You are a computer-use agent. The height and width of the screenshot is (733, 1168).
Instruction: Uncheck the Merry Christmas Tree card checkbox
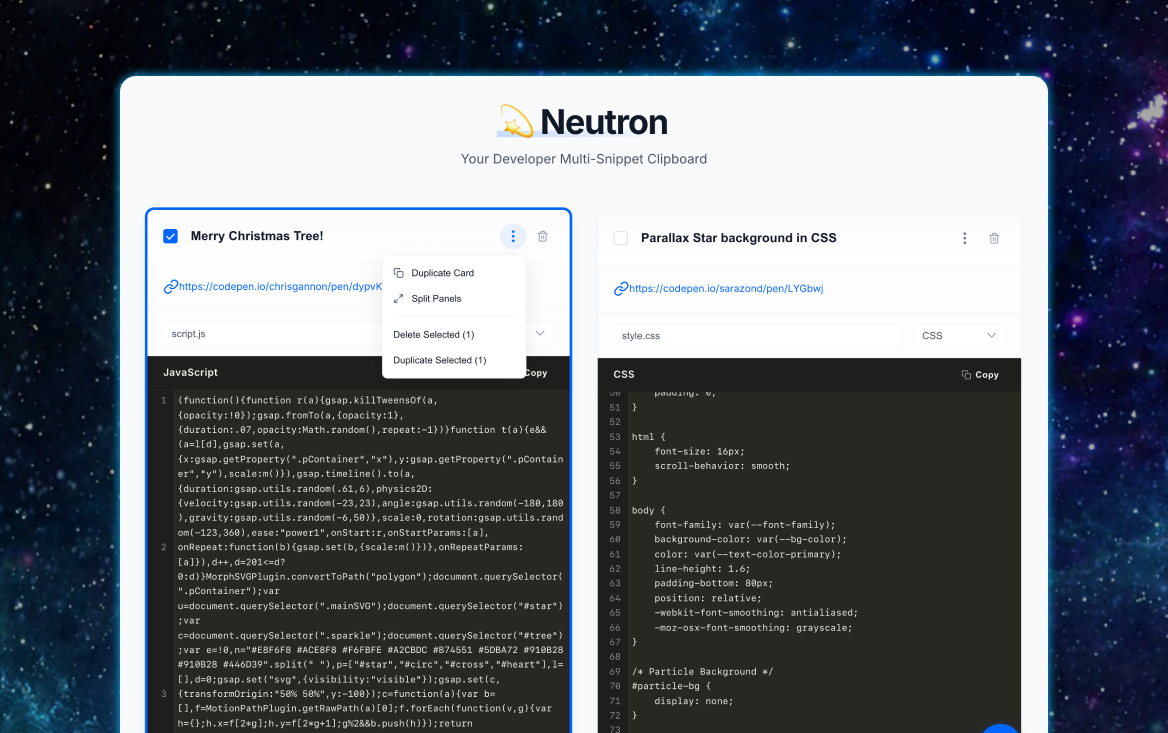(170, 236)
